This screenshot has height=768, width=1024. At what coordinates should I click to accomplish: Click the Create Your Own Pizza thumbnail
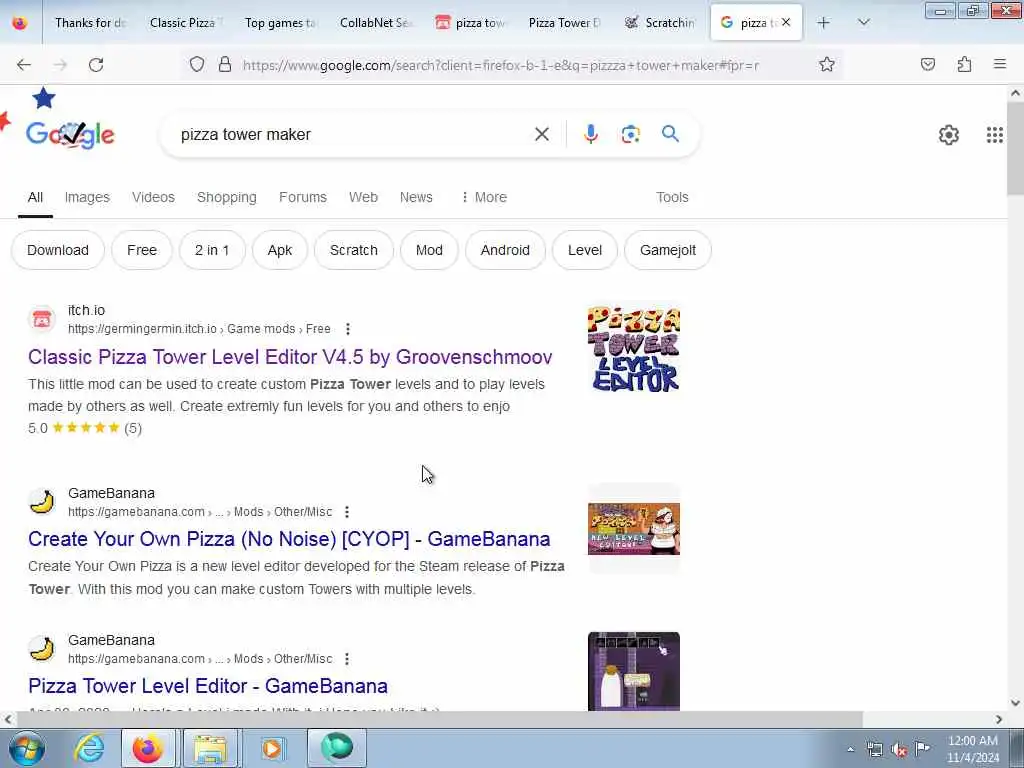(x=633, y=529)
